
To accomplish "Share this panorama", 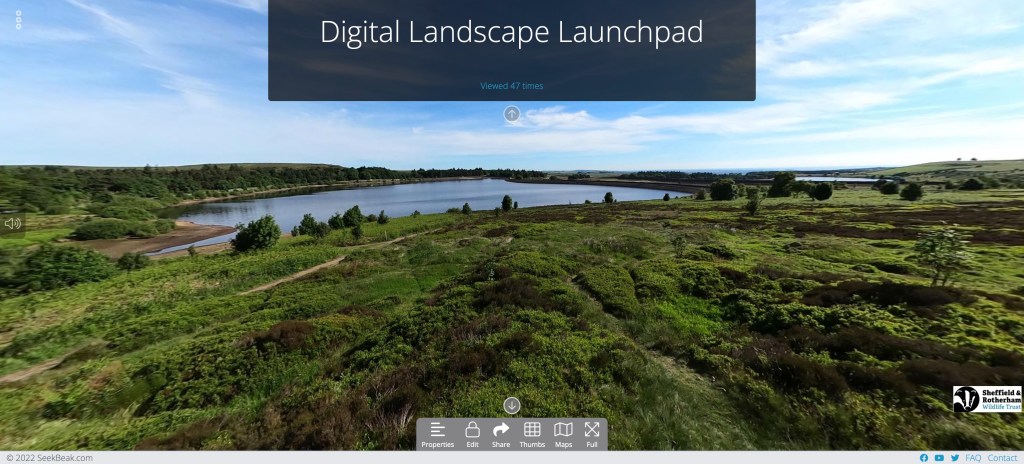I will pyautogui.click(x=501, y=434).
